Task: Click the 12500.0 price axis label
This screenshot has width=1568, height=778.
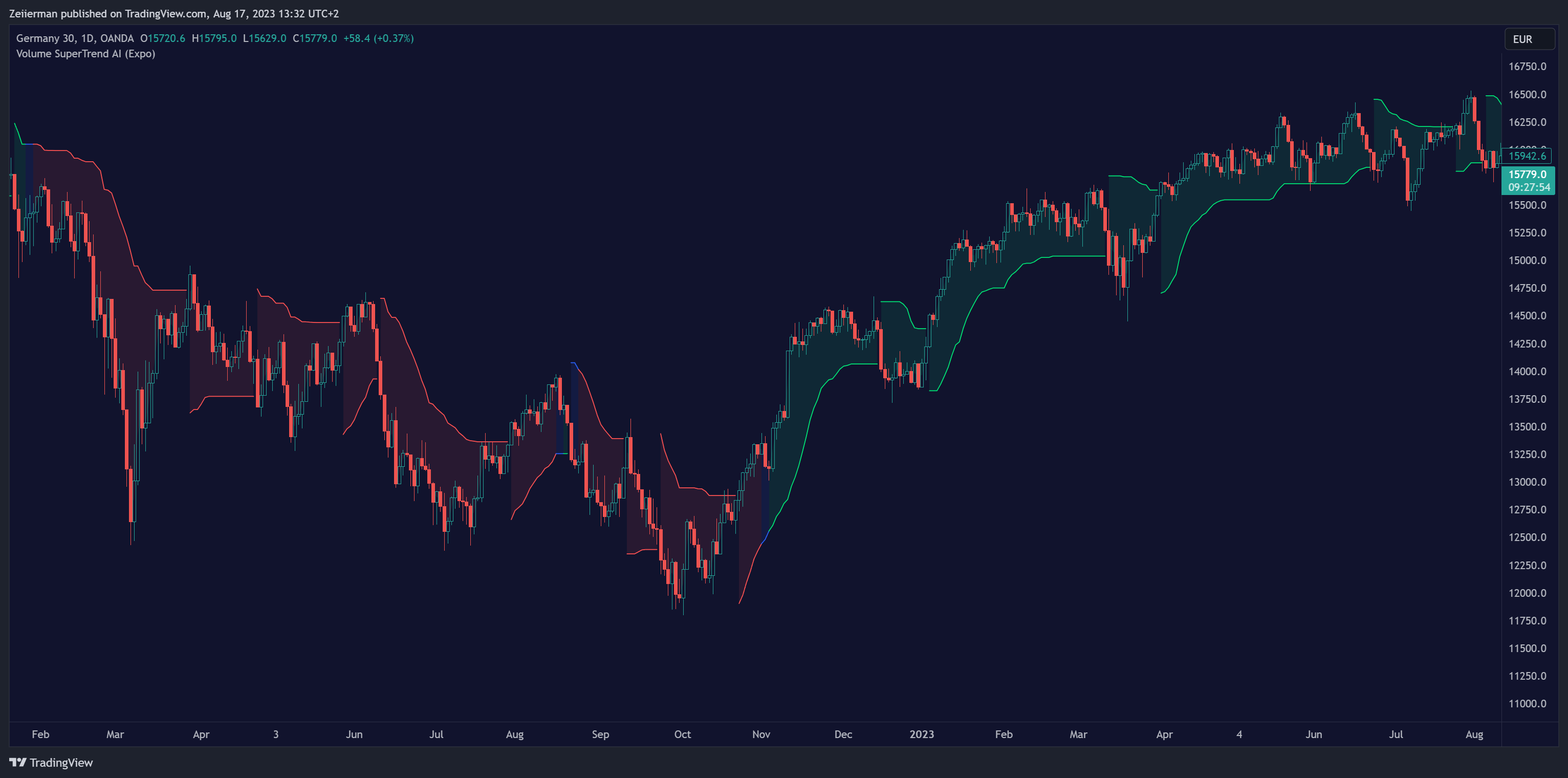Action: point(1527,537)
